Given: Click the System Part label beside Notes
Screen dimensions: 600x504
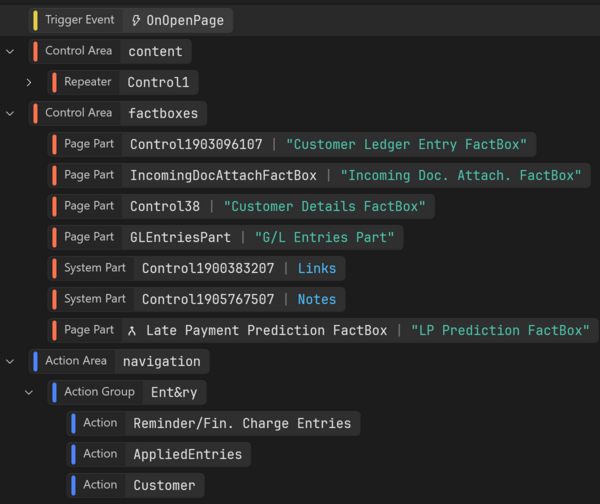Looking at the screenshot, I should tap(95, 299).
